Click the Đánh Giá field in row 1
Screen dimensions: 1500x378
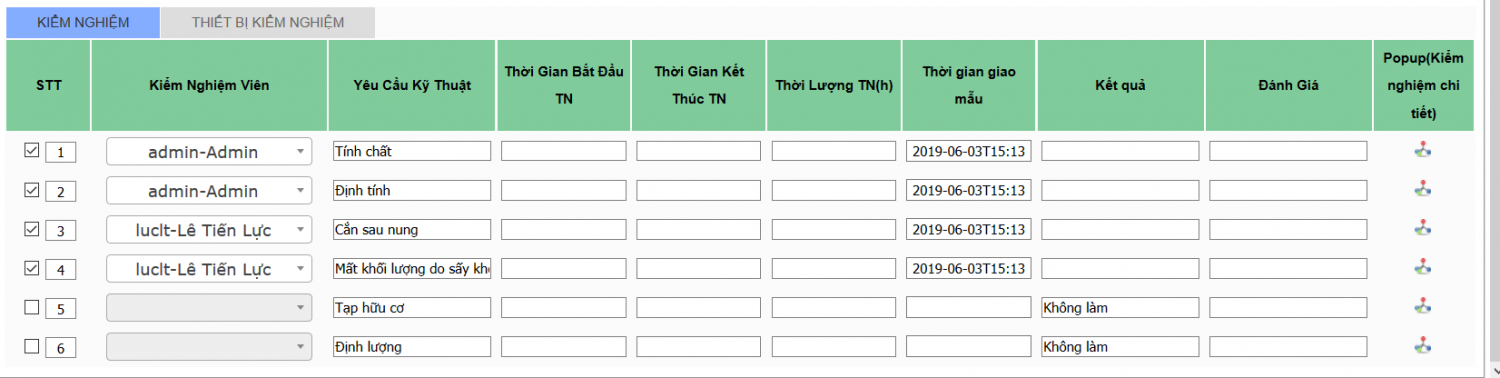[x=1288, y=151]
